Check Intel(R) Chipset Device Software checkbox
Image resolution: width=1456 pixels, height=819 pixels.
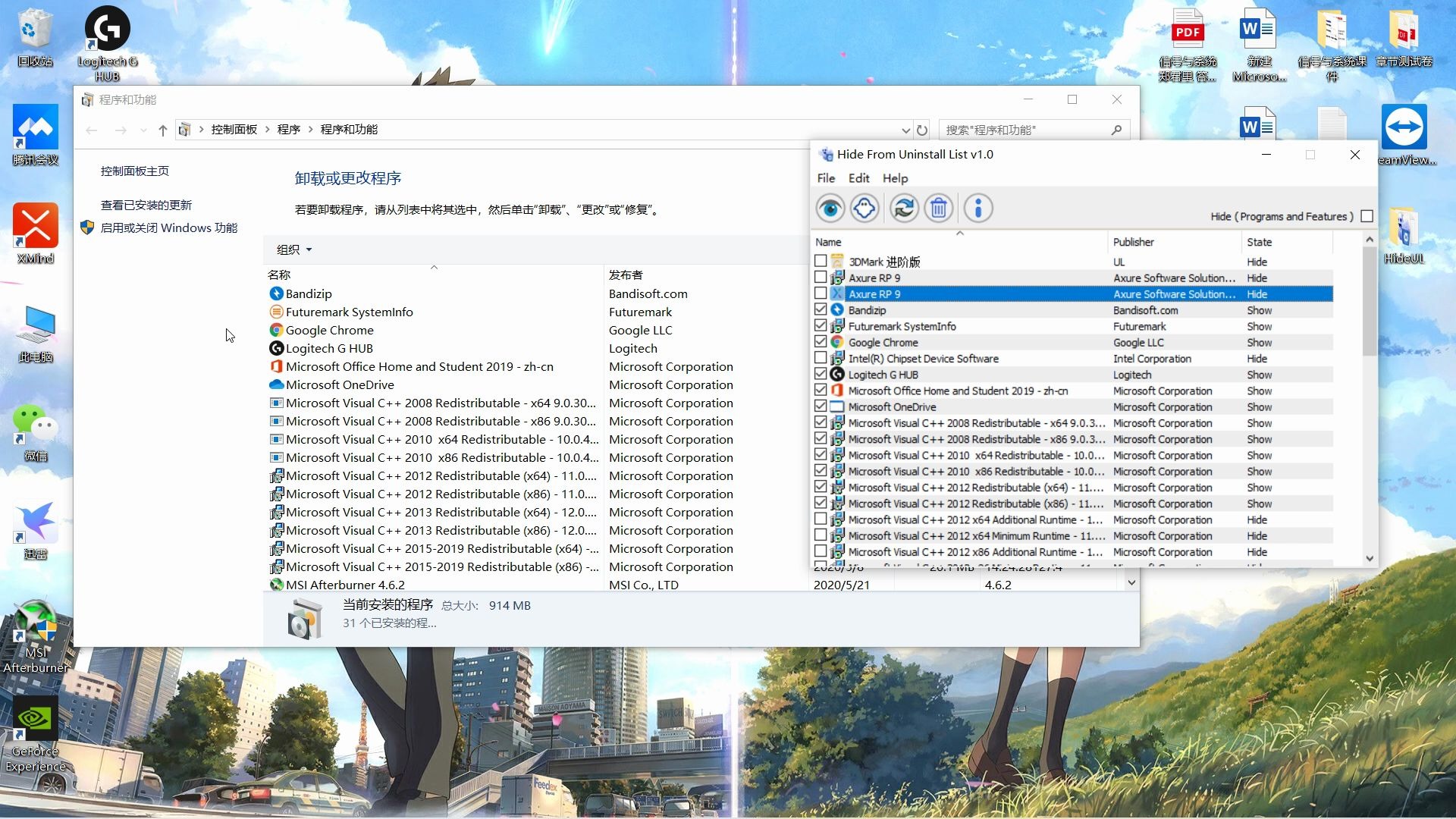point(821,358)
